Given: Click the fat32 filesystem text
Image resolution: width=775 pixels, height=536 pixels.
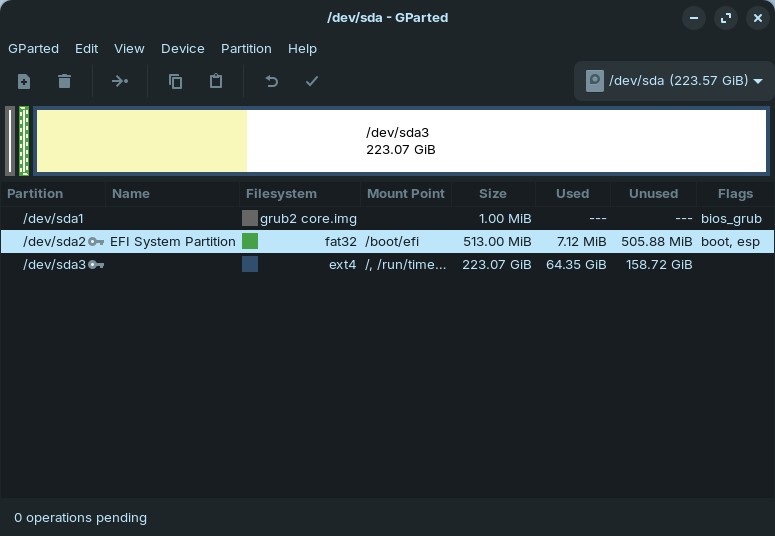Looking at the screenshot, I should click(341, 242).
